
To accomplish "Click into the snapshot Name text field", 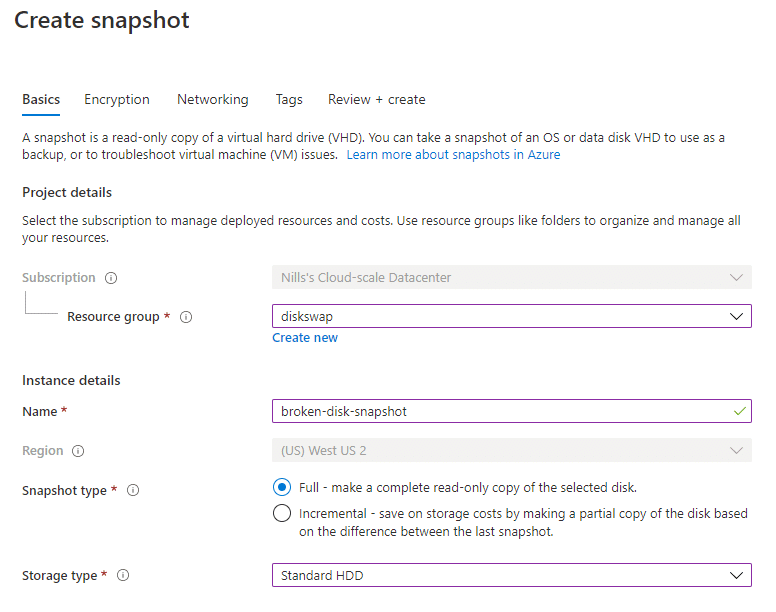I will (x=500, y=411).
